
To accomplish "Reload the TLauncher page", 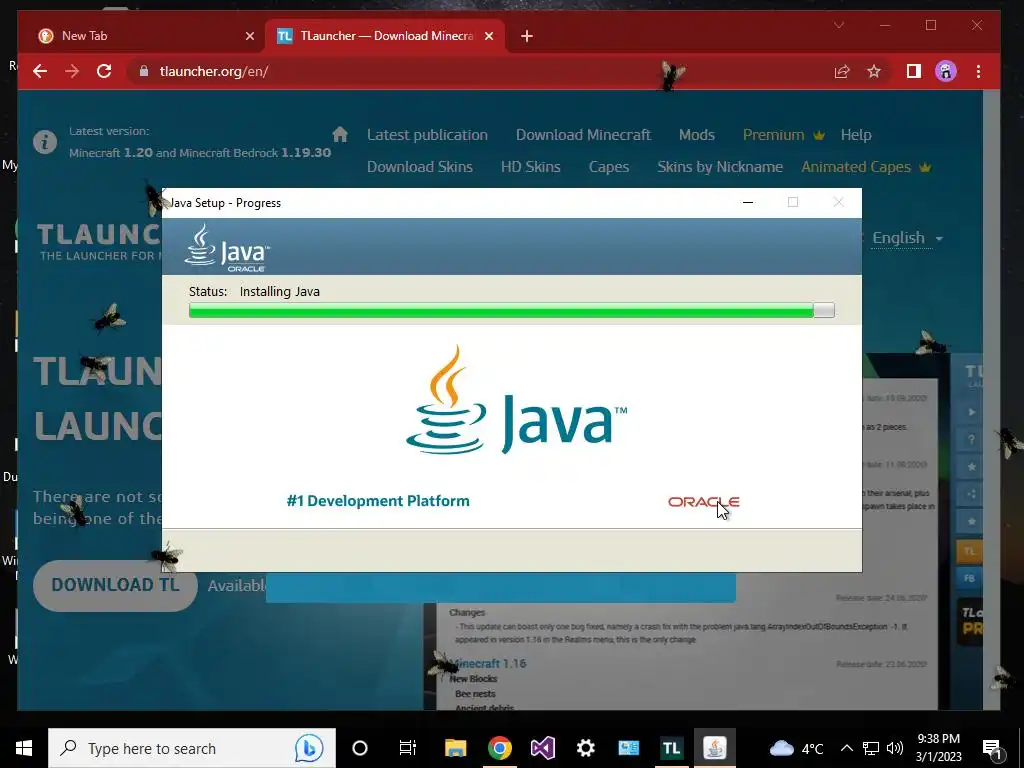I will point(104,71).
